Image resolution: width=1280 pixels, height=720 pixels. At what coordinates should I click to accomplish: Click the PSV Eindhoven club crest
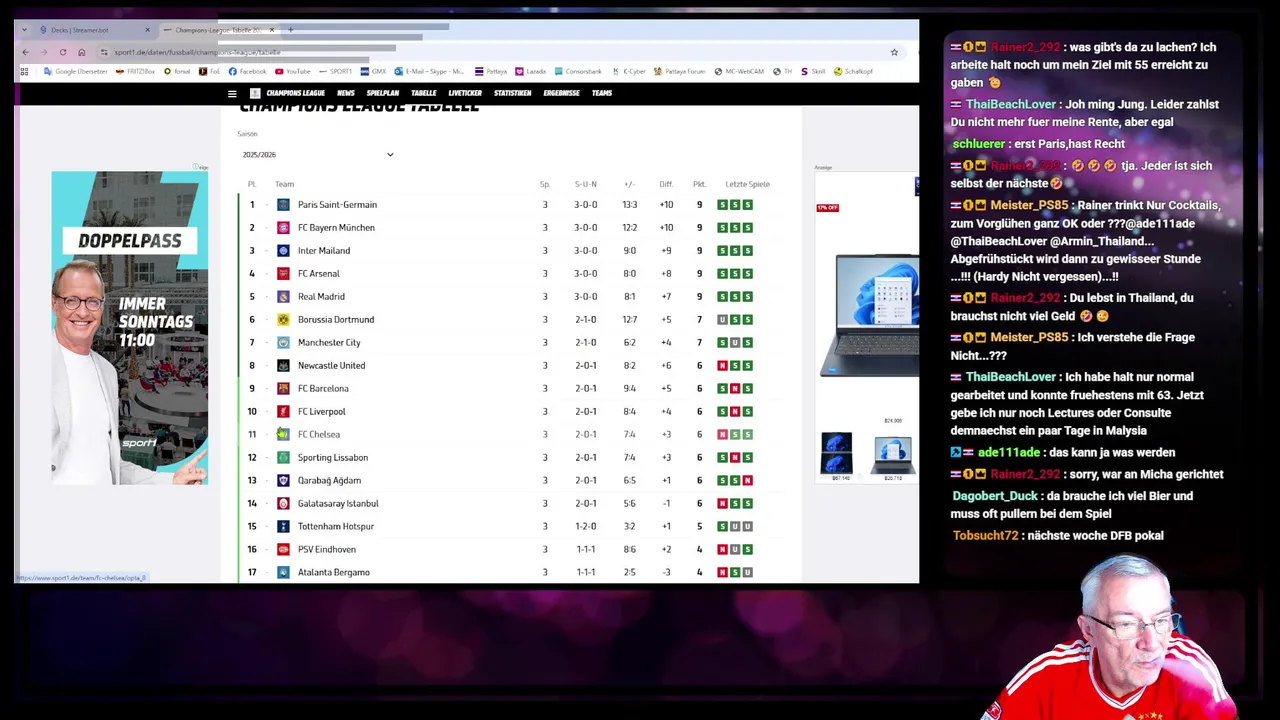point(283,549)
